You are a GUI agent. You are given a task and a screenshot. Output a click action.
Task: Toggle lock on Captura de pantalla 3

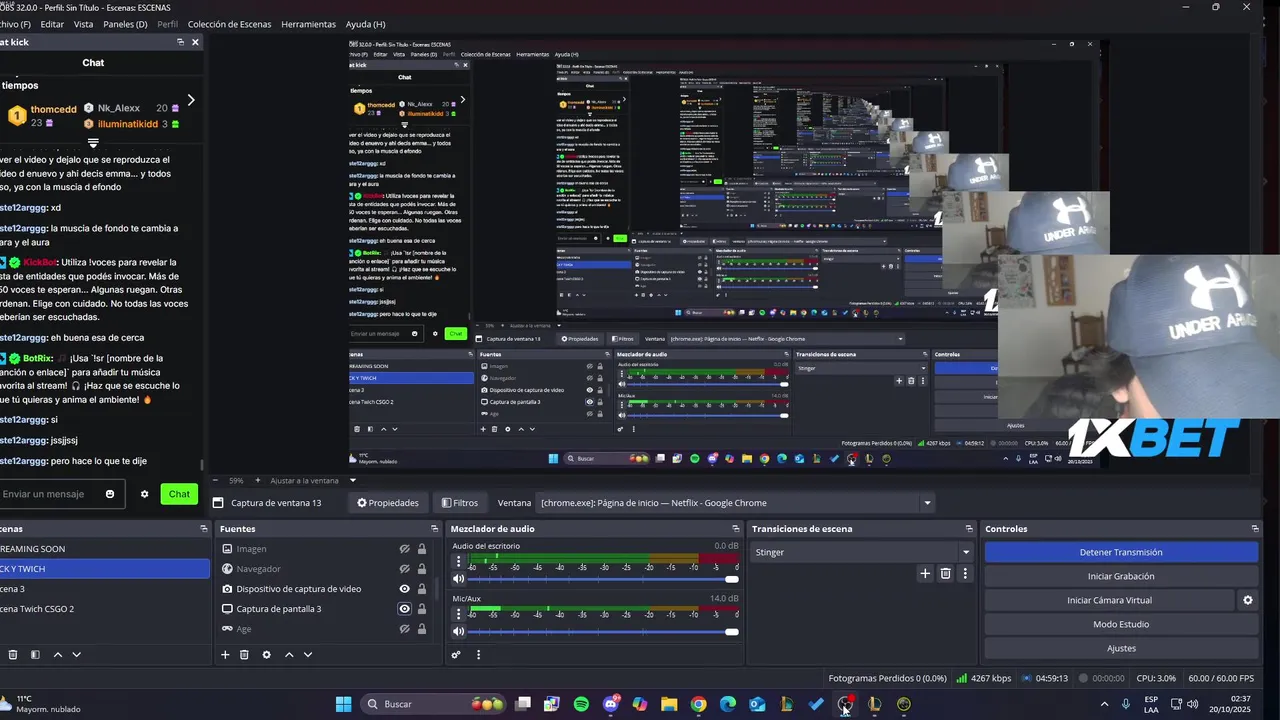422,609
